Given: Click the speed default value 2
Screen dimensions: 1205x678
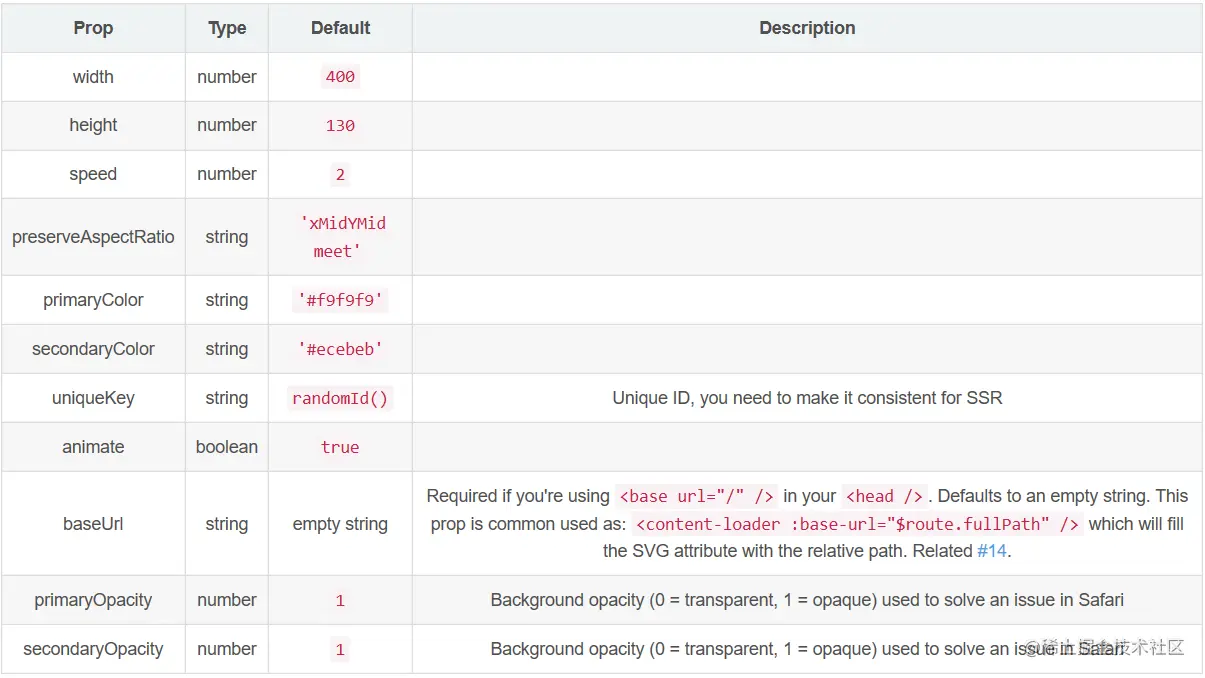Looking at the screenshot, I should point(340,174).
